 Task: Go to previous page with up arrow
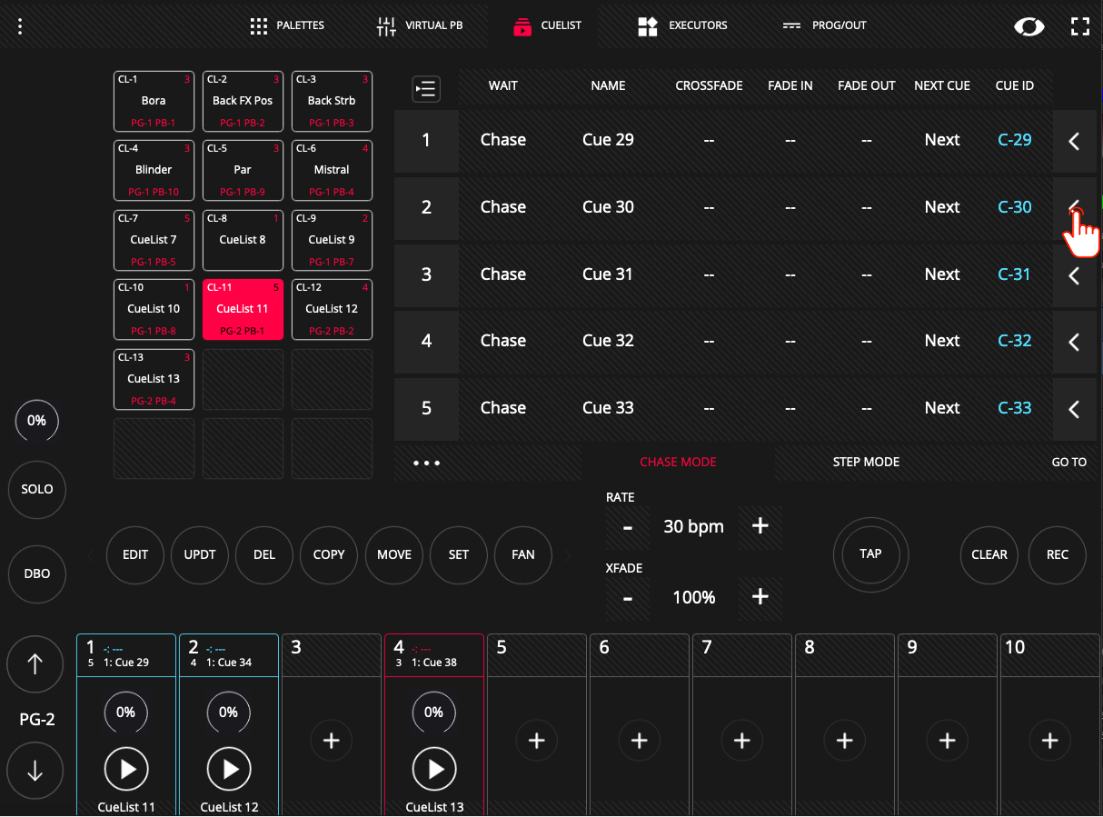[35, 664]
